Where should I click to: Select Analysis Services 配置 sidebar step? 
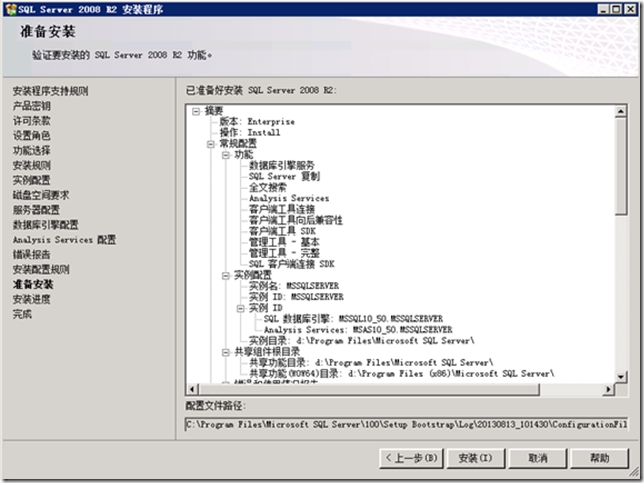pyautogui.click(x=64, y=239)
